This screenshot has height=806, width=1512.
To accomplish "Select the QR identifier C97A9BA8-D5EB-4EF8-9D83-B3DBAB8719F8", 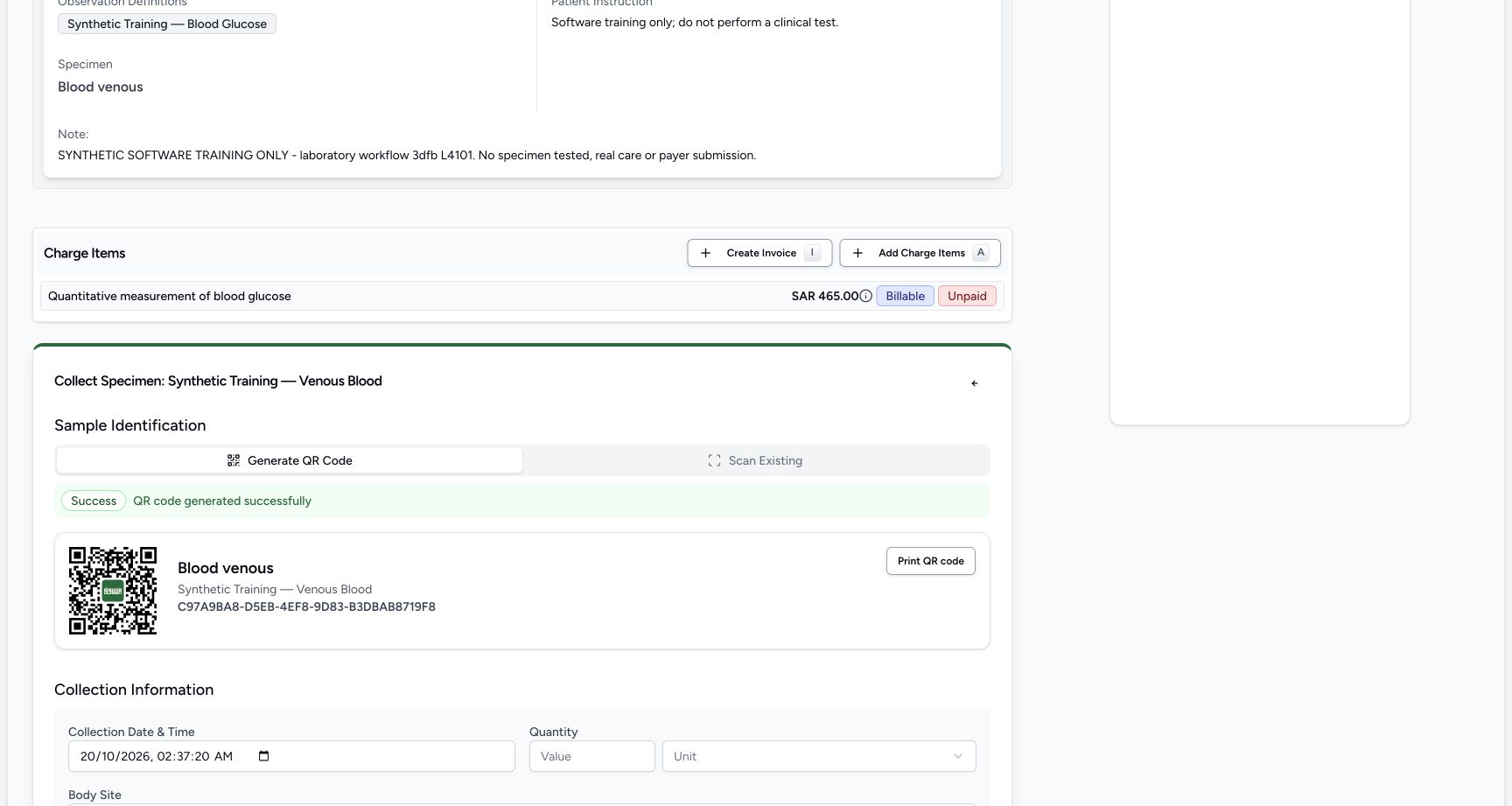I will pos(306,606).
